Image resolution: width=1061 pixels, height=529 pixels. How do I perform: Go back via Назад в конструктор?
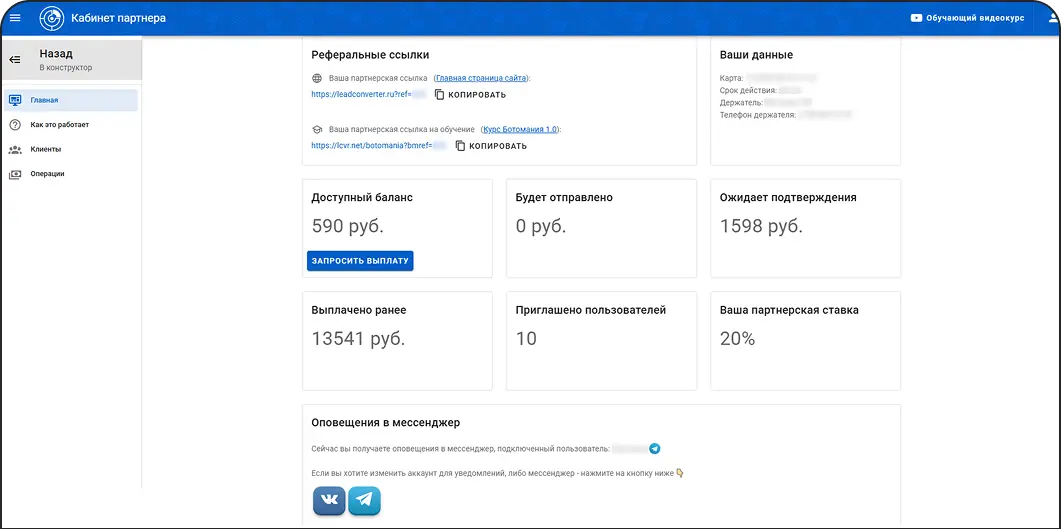coord(71,60)
